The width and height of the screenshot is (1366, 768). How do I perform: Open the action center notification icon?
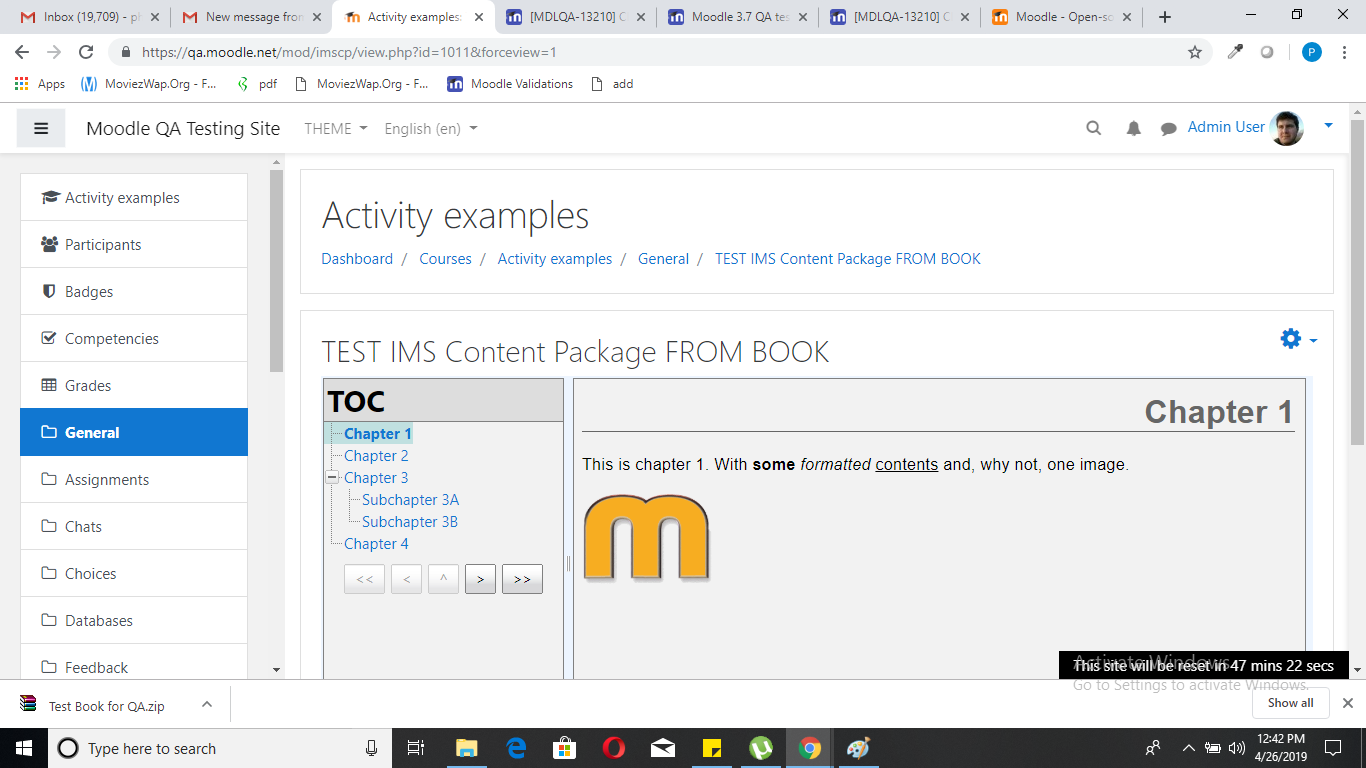coord(1332,748)
